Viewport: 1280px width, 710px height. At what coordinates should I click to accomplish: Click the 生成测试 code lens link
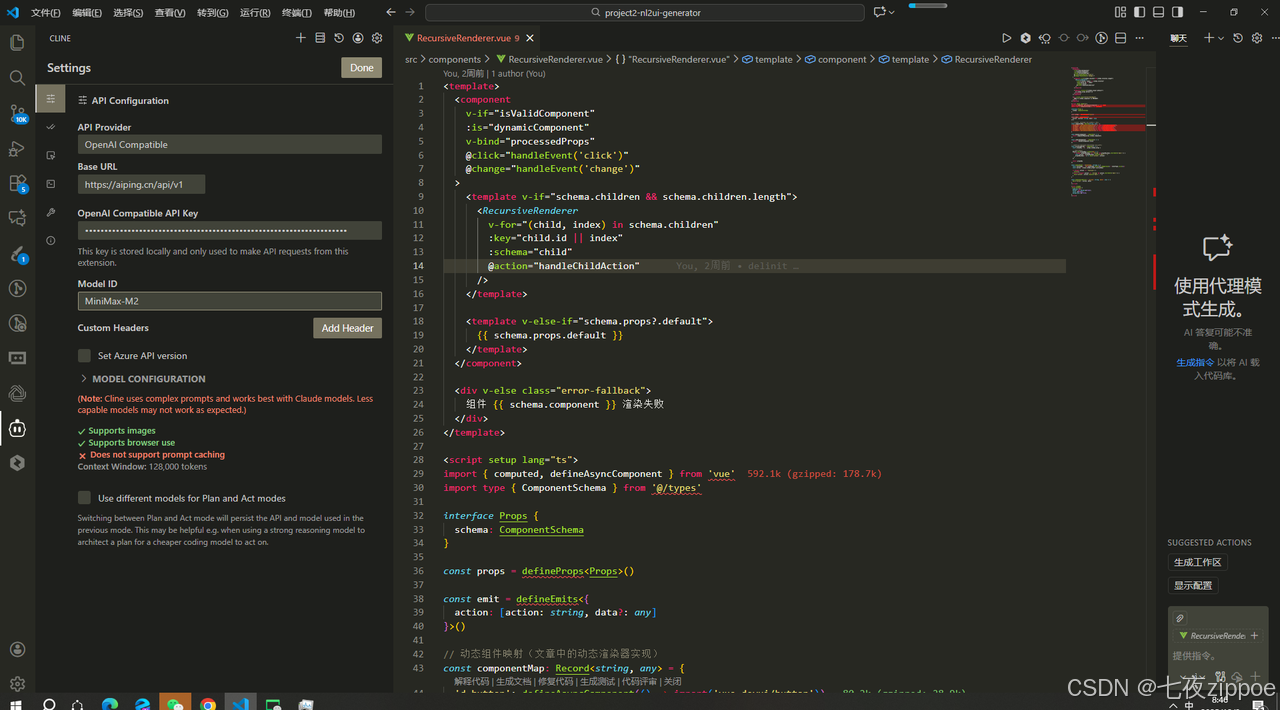coord(597,681)
